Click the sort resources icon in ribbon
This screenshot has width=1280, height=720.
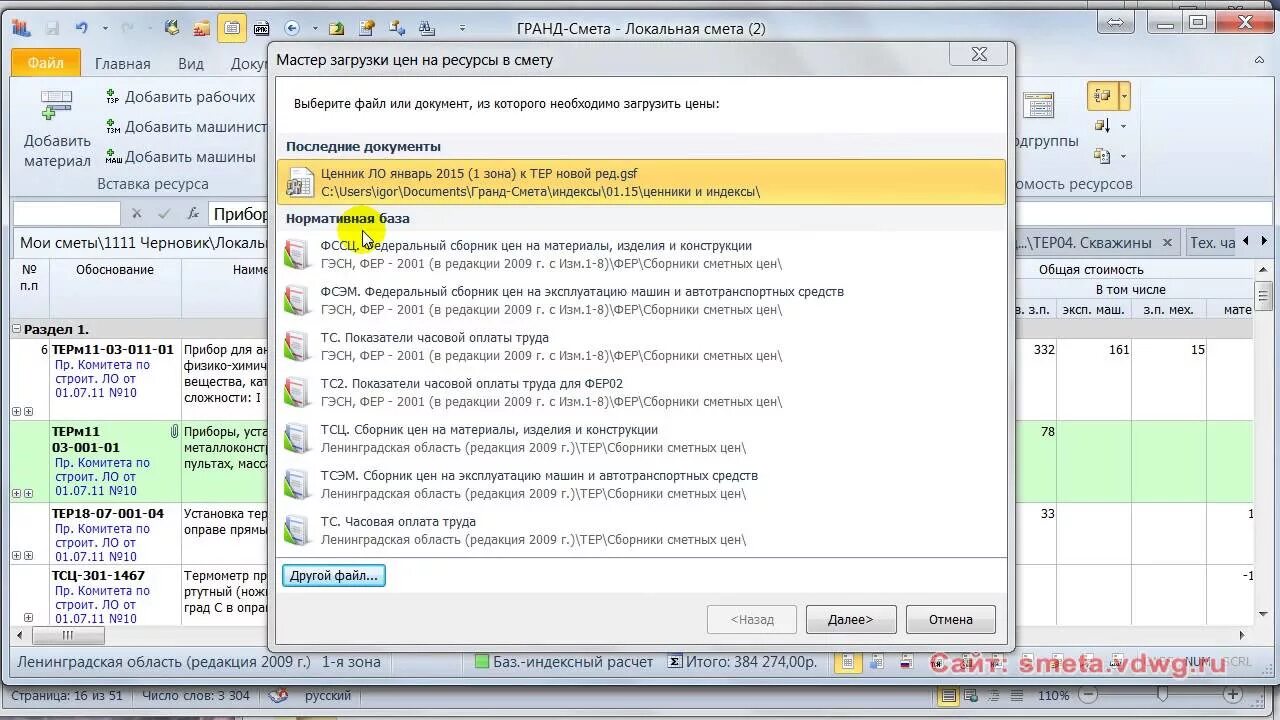[x=1103, y=126]
